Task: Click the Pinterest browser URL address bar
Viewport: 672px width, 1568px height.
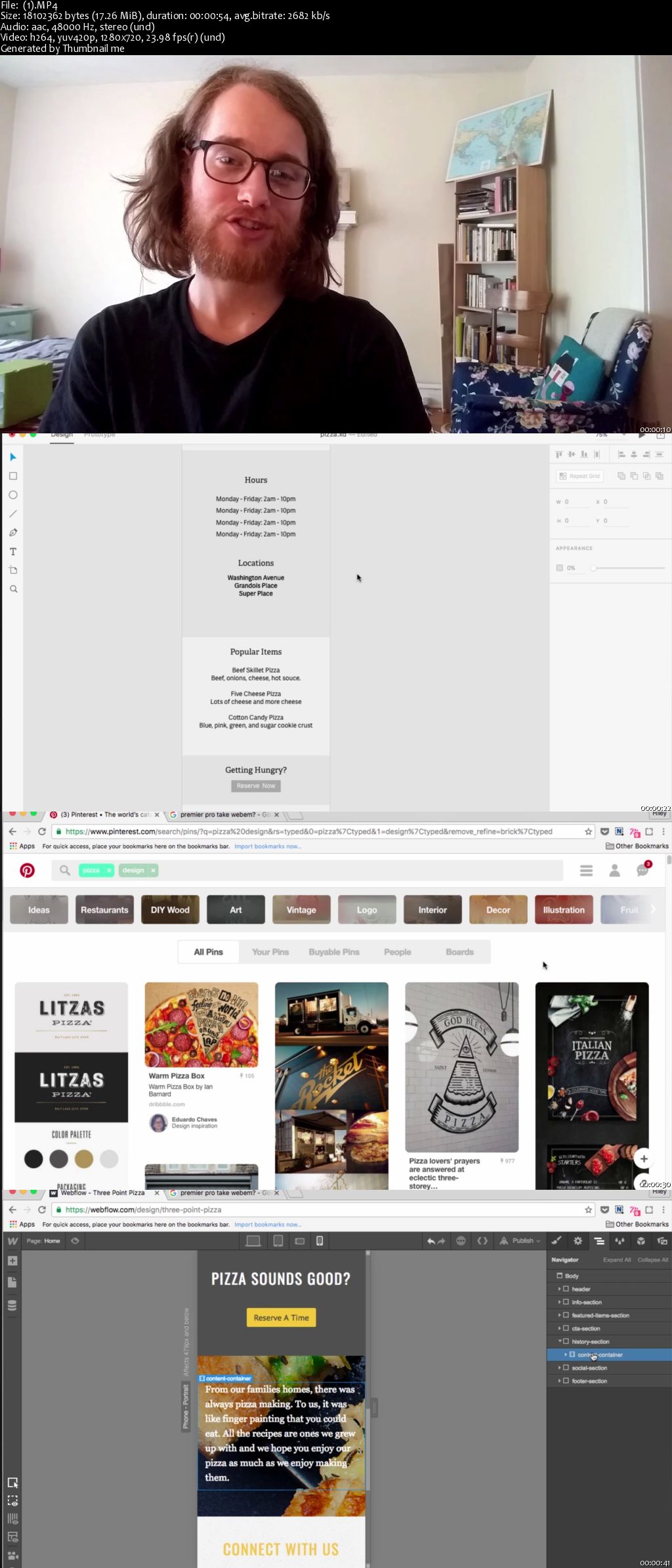Action: click(x=322, y=831)
